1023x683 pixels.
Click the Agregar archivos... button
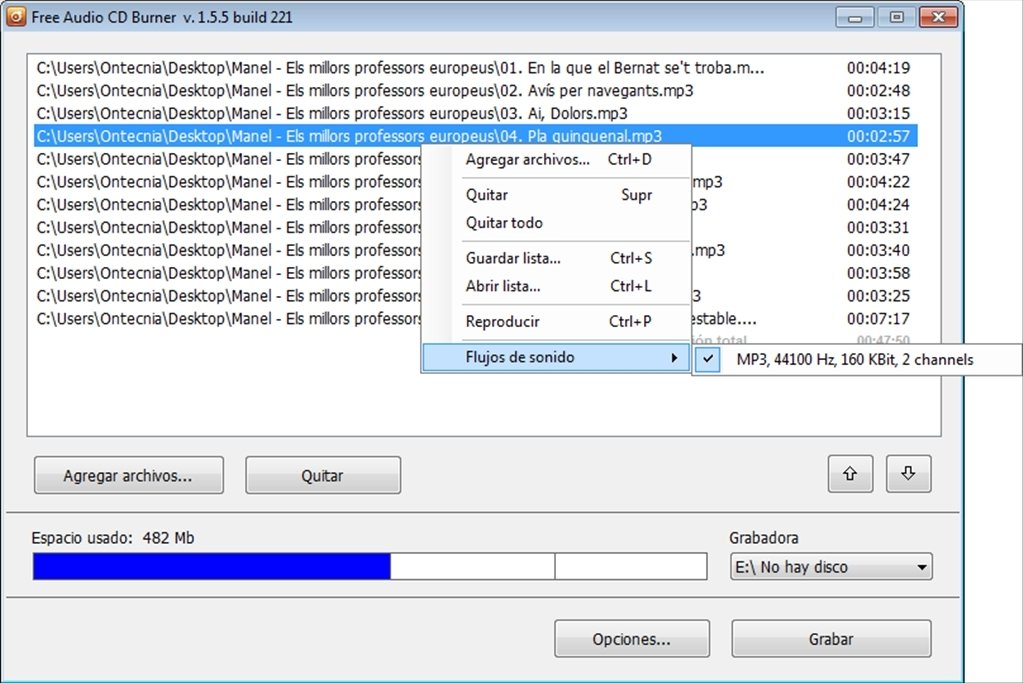click(129, 476)
